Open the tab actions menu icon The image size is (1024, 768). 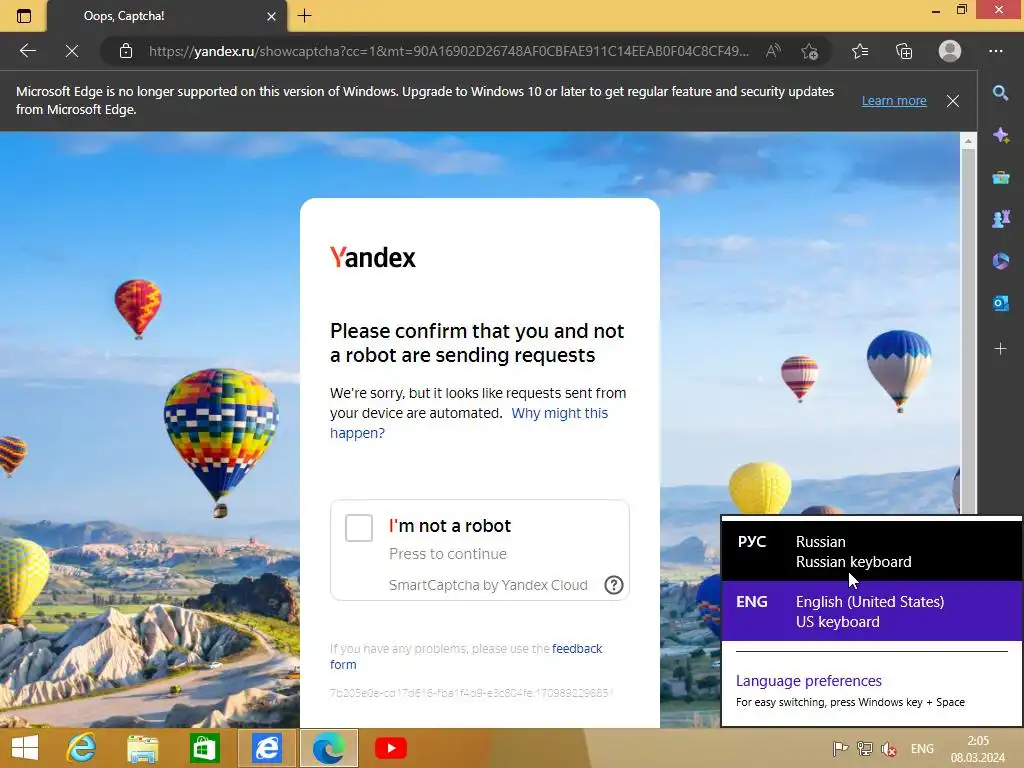(24, 16)
